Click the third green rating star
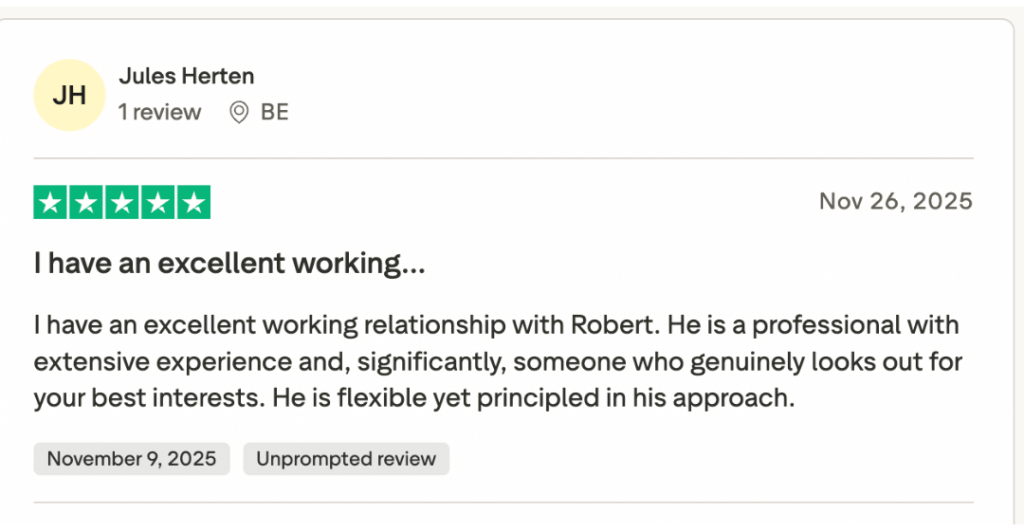The image size is (1024, 531). 122,202
